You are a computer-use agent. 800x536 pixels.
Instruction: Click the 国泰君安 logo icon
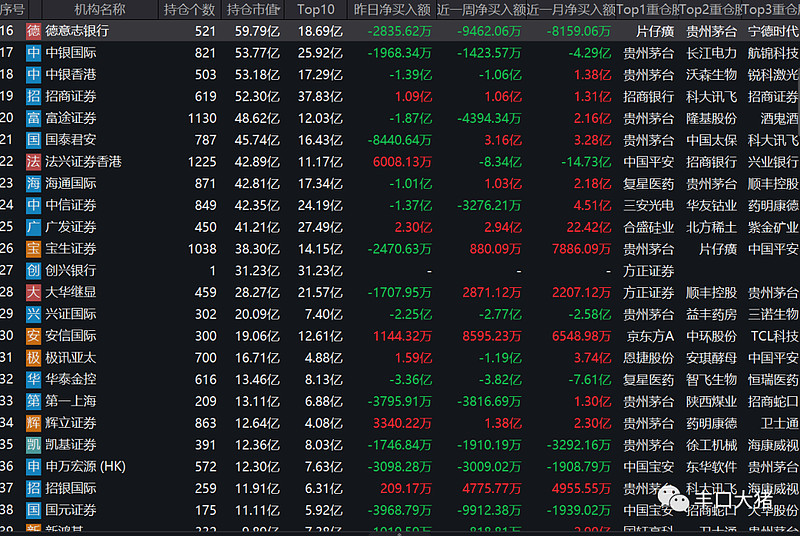point(34,140)
